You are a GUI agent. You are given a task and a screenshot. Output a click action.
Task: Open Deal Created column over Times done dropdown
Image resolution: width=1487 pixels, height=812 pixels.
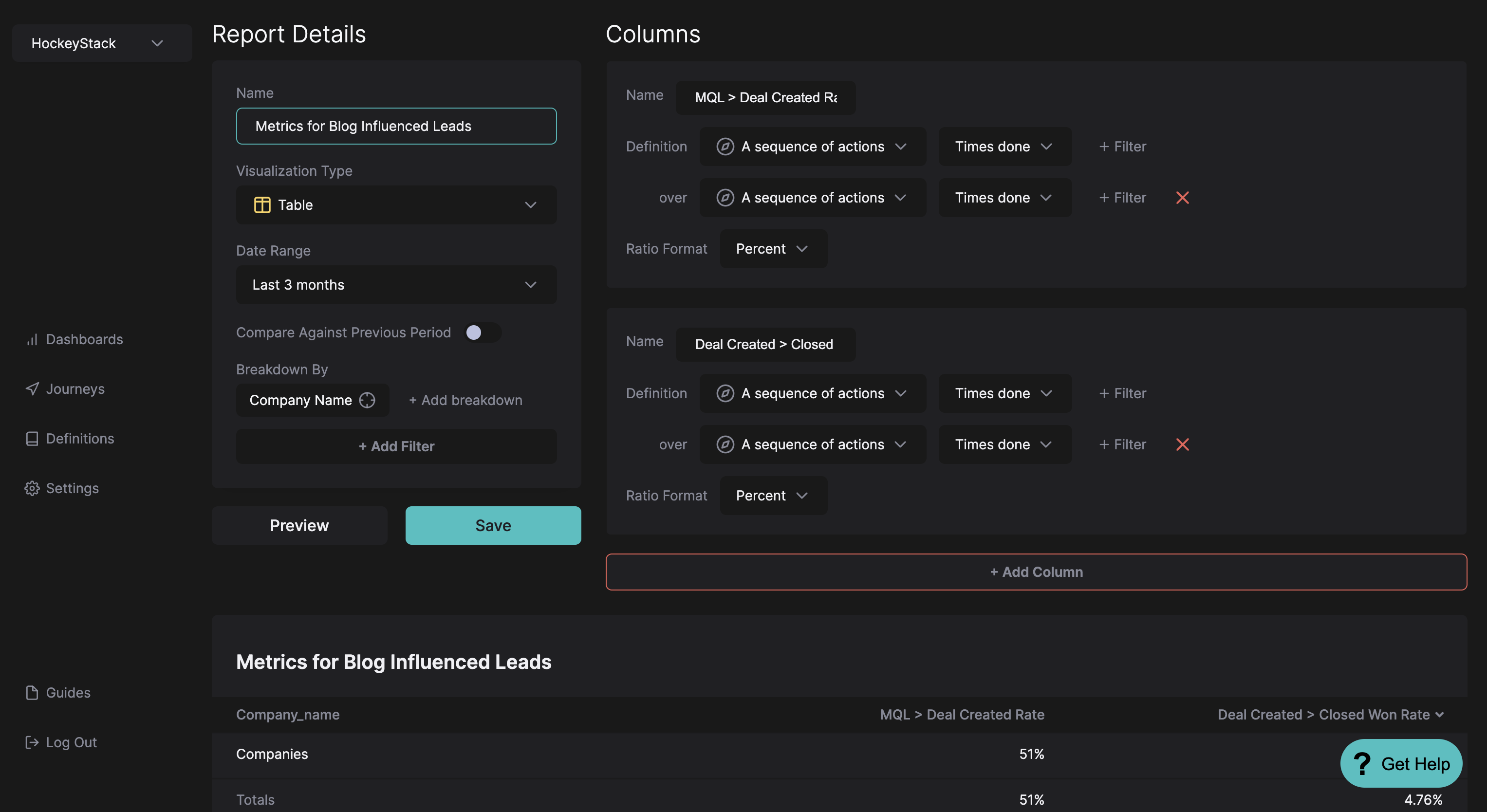click(1004, 444)
